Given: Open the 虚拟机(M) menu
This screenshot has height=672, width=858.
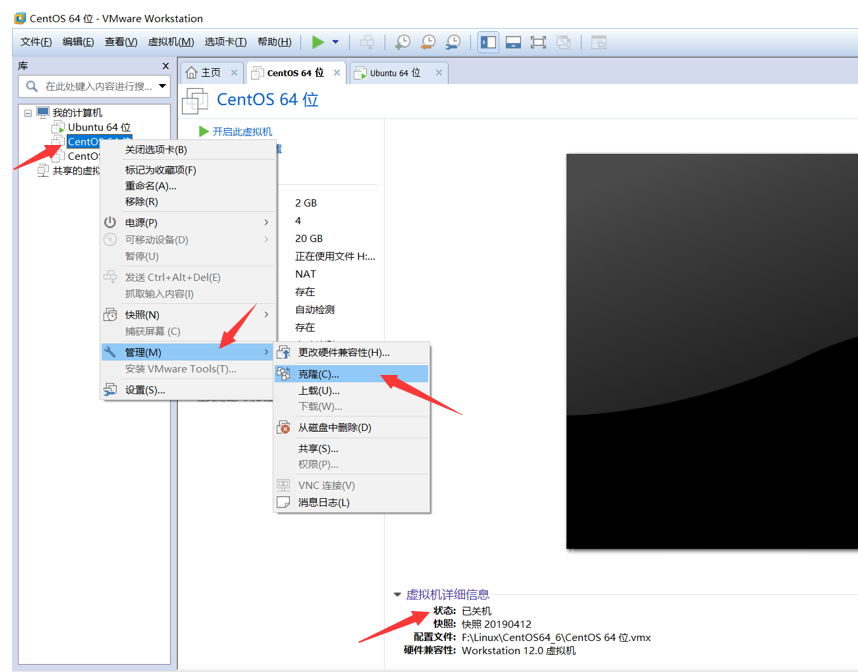Looking at the screenshot, I should point(171,42).
